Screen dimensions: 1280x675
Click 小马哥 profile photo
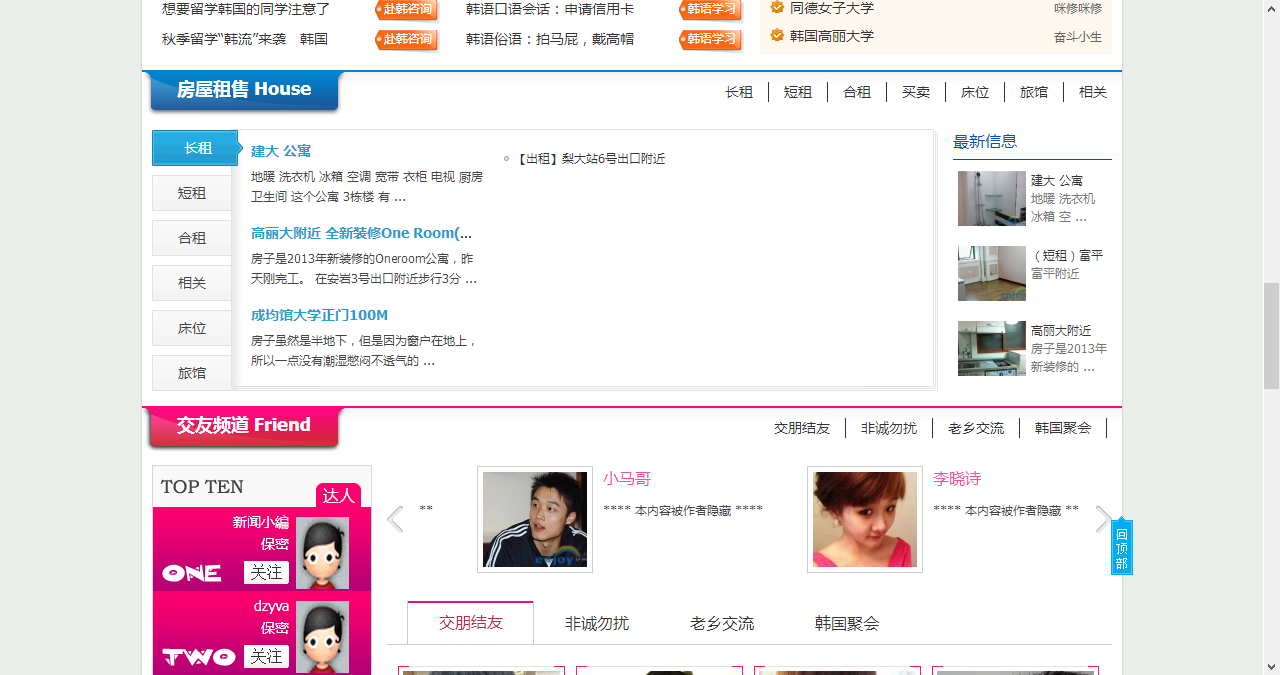click(535, 520)
